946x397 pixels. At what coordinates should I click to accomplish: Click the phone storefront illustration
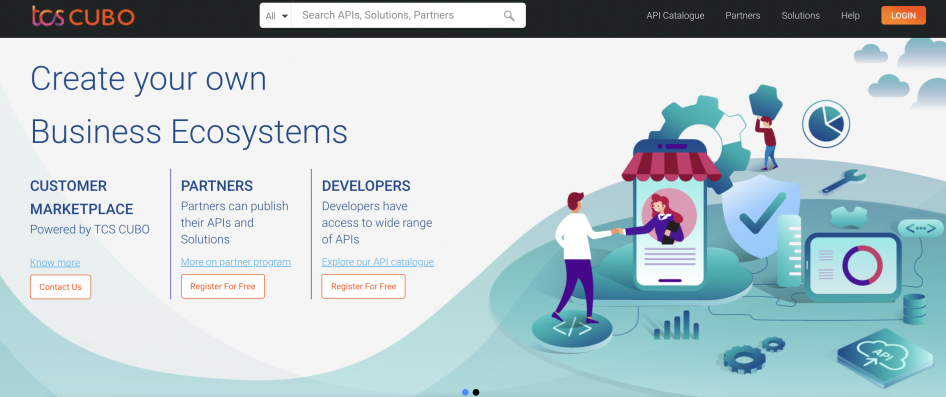(670, 215)
